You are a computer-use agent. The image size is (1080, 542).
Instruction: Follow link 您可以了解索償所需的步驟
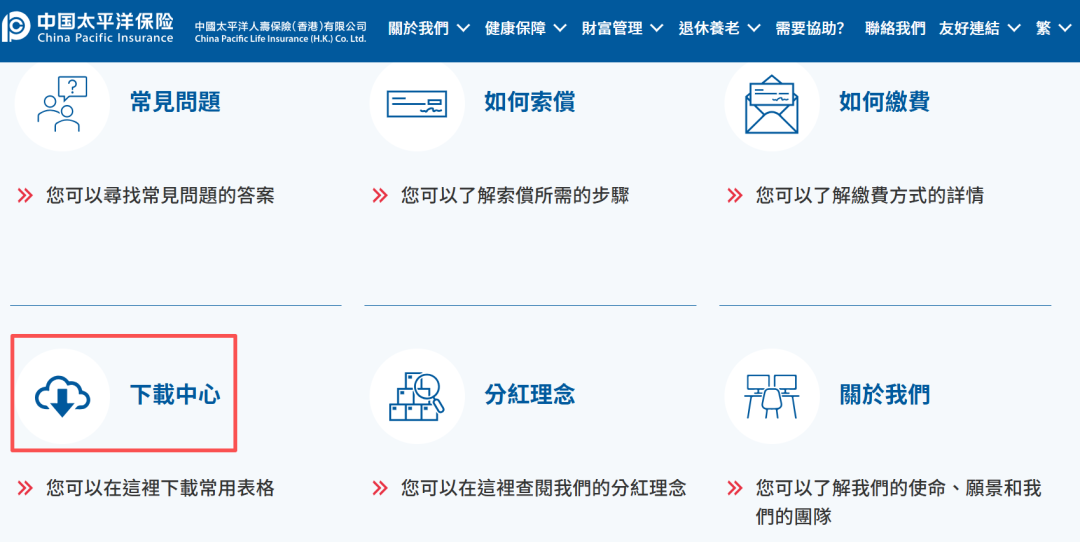[515, 196]
